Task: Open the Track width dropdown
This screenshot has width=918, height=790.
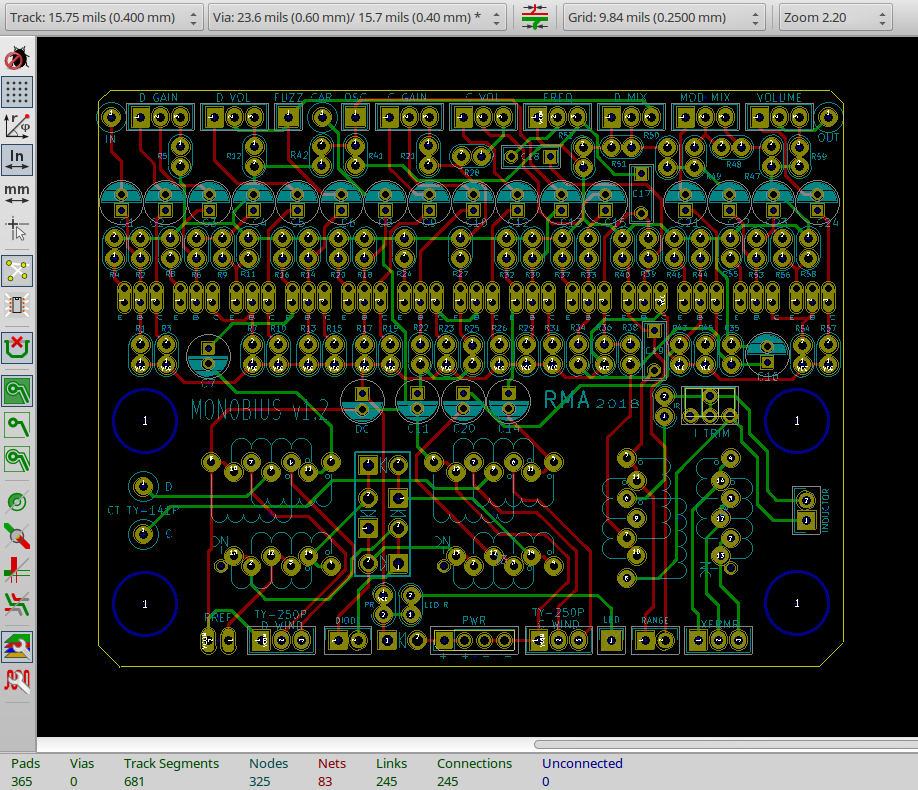Action: pyautogui.click(x=102, y=17)
